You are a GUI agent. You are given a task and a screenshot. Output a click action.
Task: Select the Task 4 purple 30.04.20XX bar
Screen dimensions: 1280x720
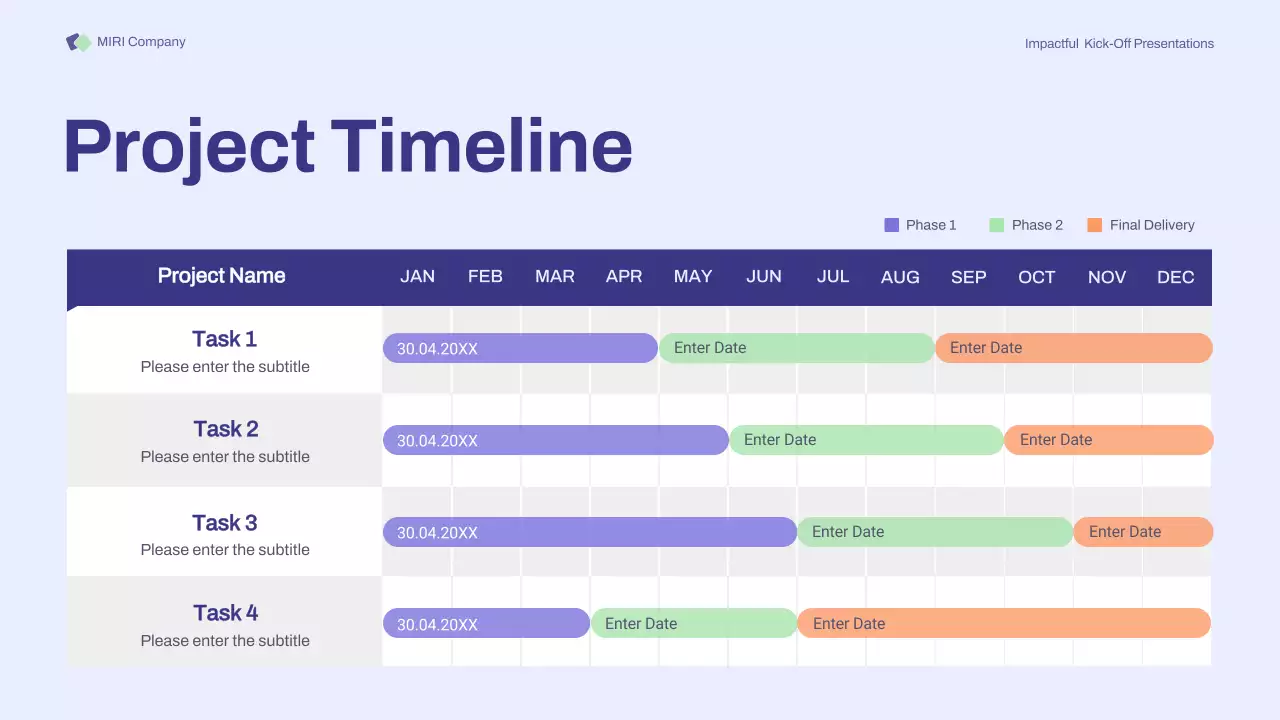click(x=486, y=624)
